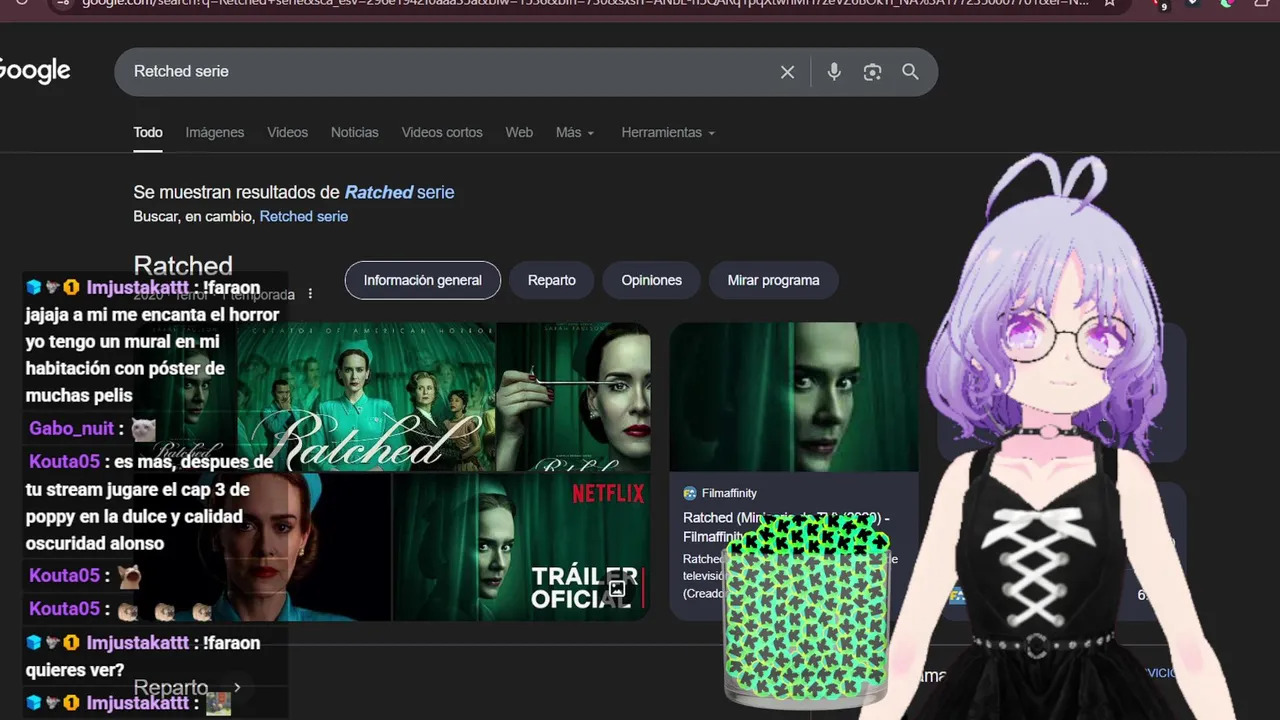The image size is (1280, 720).
Task: Start voice search with the microphone icon
Action: [834, 72]
